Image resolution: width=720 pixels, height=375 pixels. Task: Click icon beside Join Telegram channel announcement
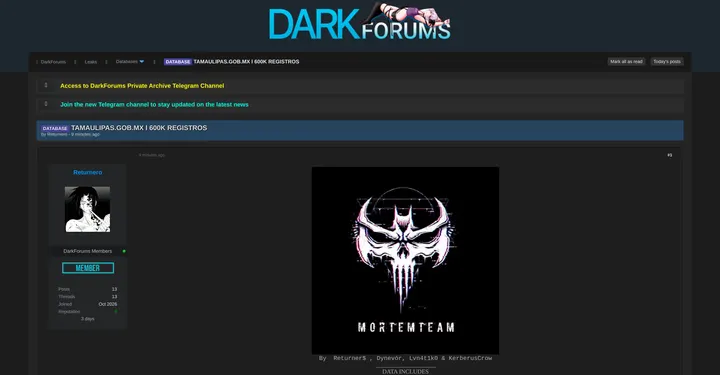[x=46, y=104]
